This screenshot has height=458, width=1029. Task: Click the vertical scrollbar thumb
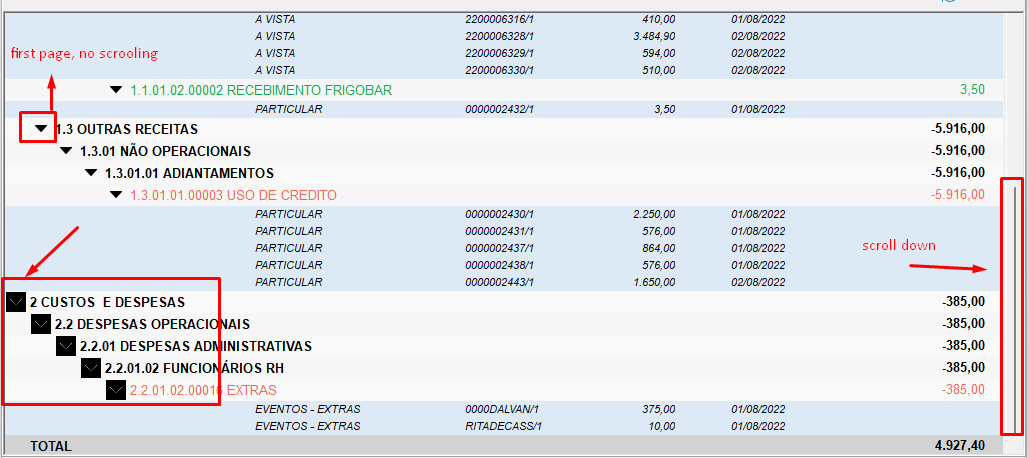coord(1012,305)
